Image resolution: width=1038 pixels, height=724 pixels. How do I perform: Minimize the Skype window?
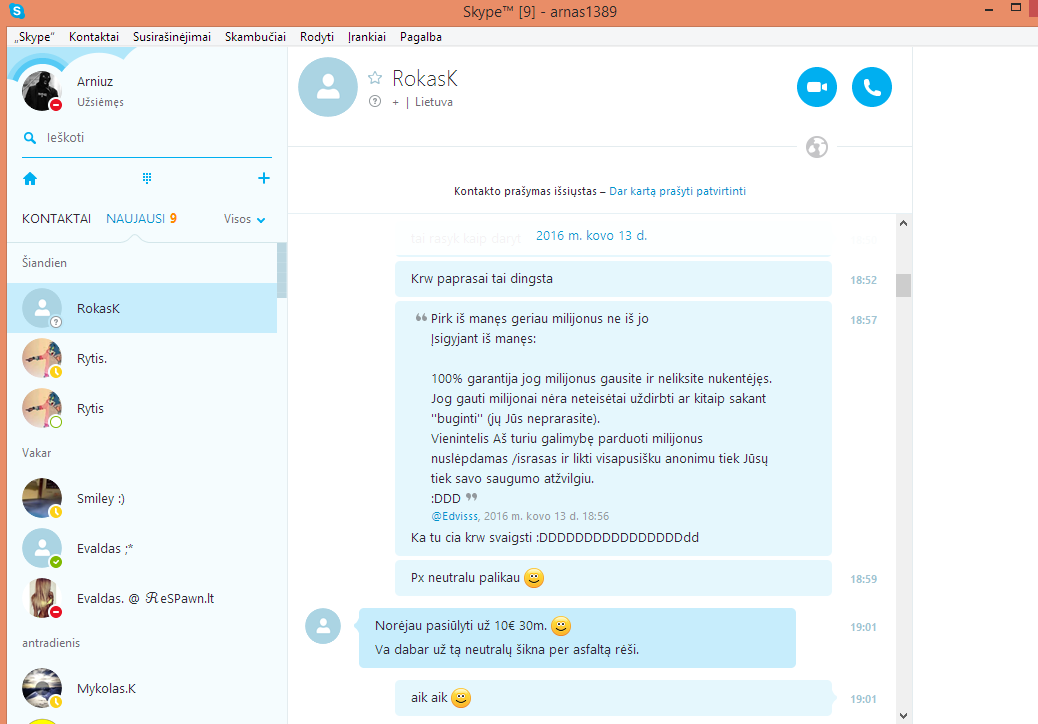coord(989,10)
